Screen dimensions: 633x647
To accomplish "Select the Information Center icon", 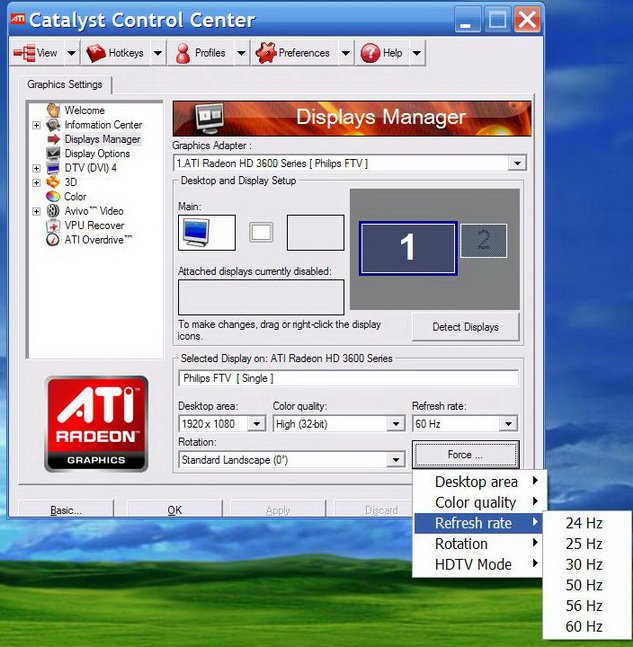I will coord(53,125).
